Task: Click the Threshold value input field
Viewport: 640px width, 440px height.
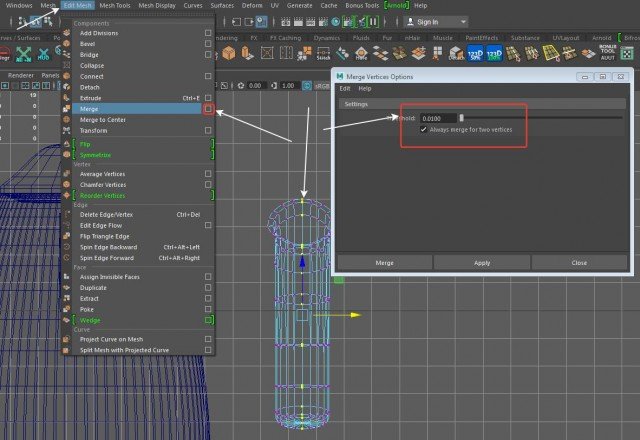Action: pyautogui.click(x=437, y=118)
